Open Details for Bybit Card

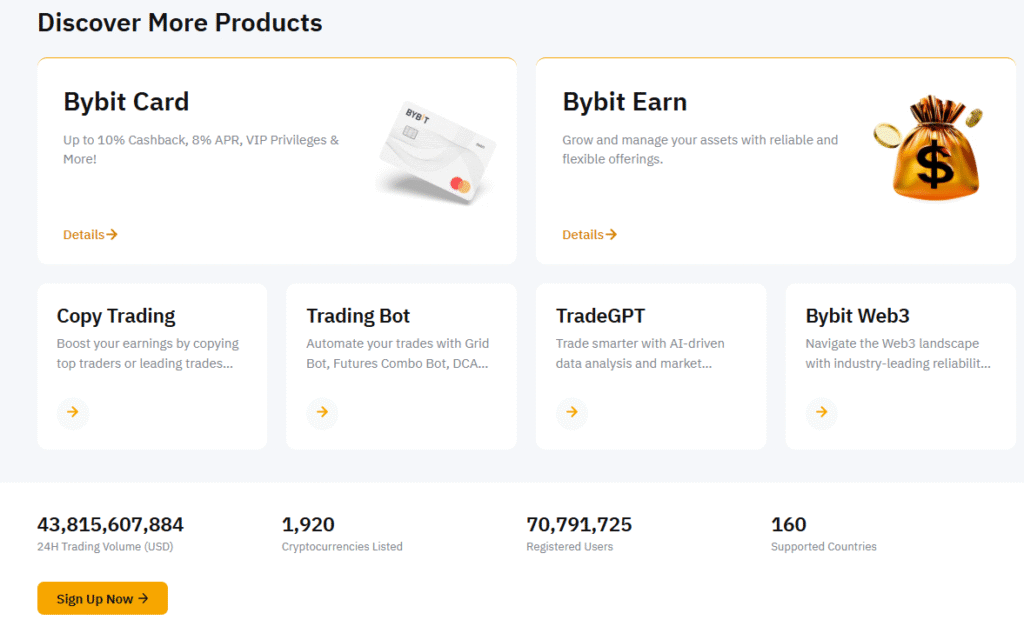tap(90, 234)
